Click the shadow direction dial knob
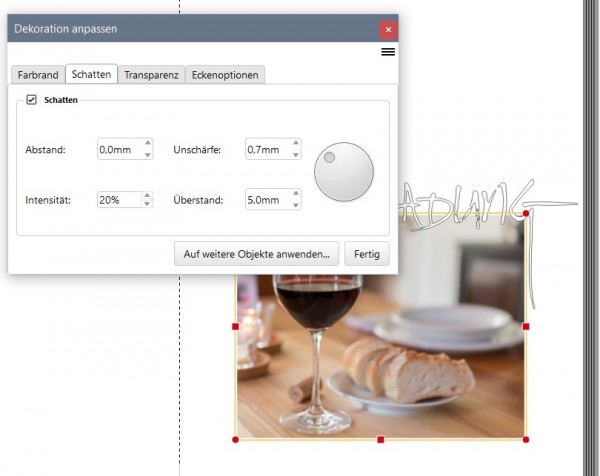 tap(344, 171)
